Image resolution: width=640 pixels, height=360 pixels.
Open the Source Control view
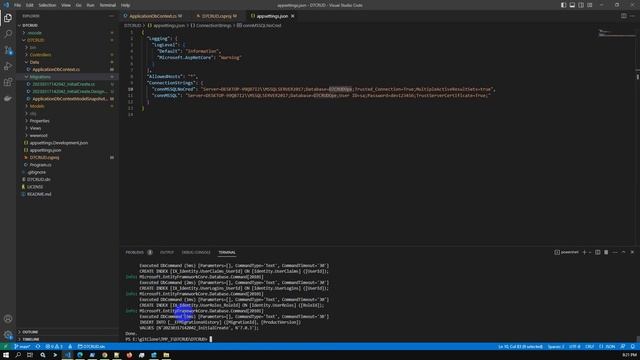8,50
